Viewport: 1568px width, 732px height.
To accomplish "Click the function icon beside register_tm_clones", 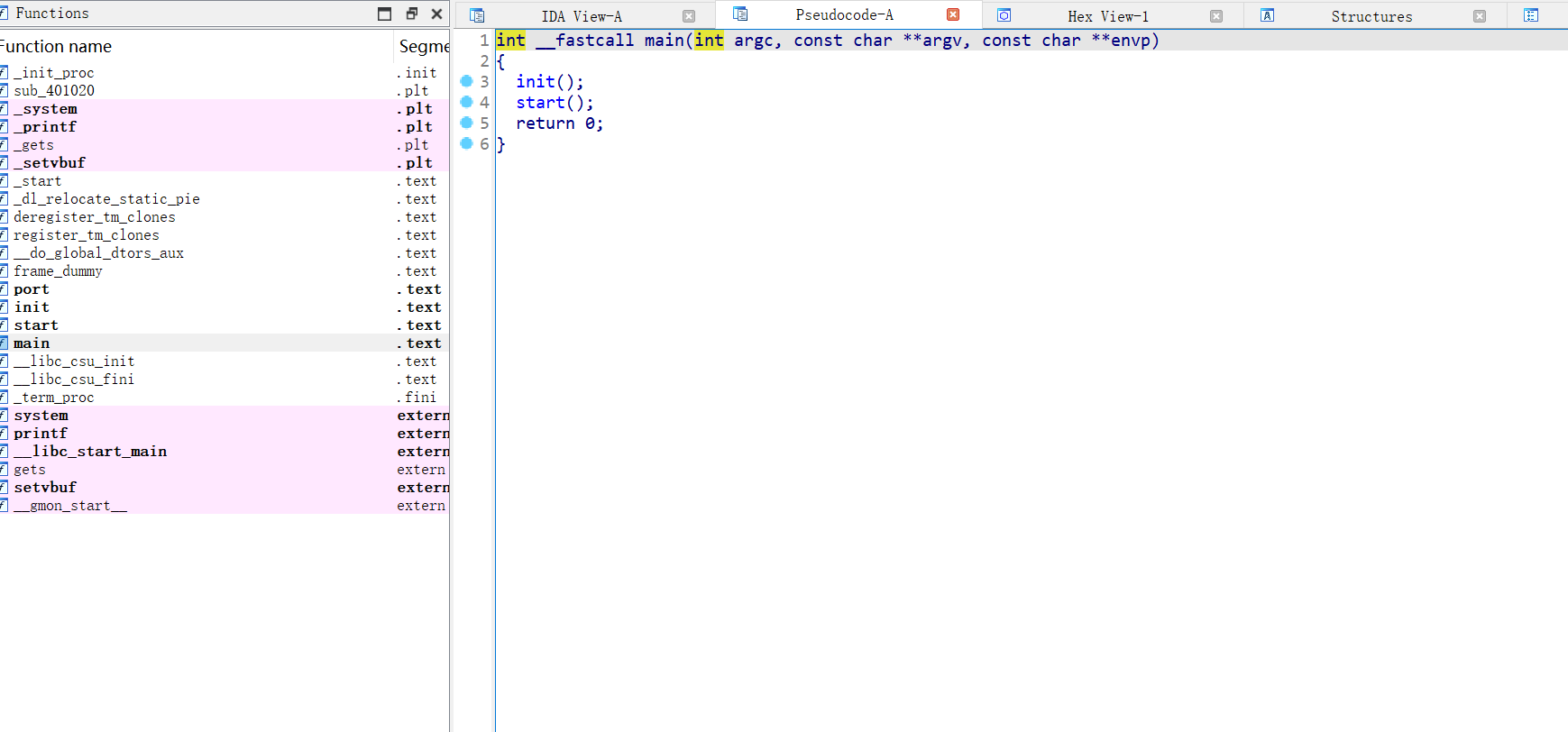I will [4, 234].
